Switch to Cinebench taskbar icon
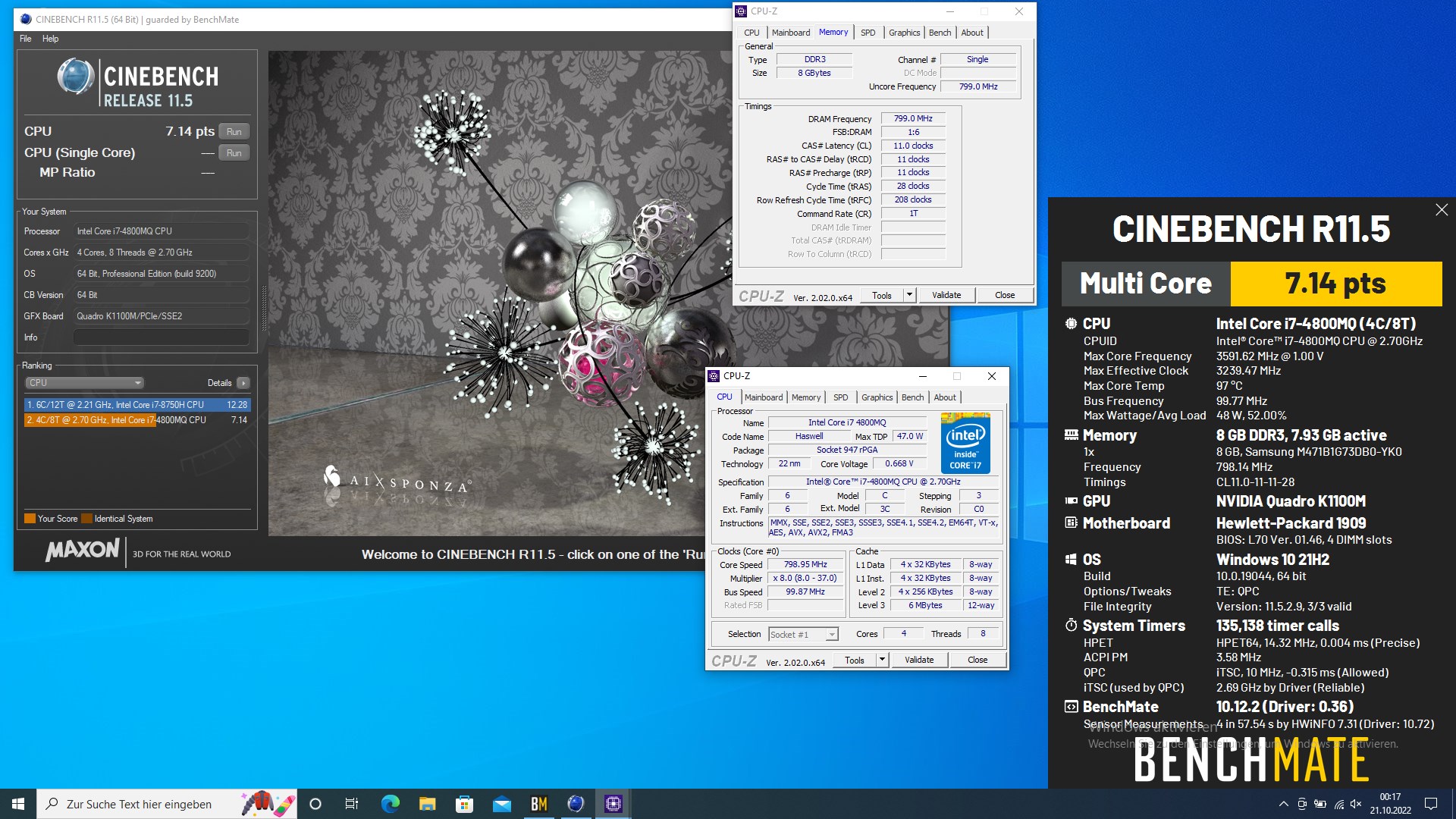The image size is (1456, 819). [576, 804]
